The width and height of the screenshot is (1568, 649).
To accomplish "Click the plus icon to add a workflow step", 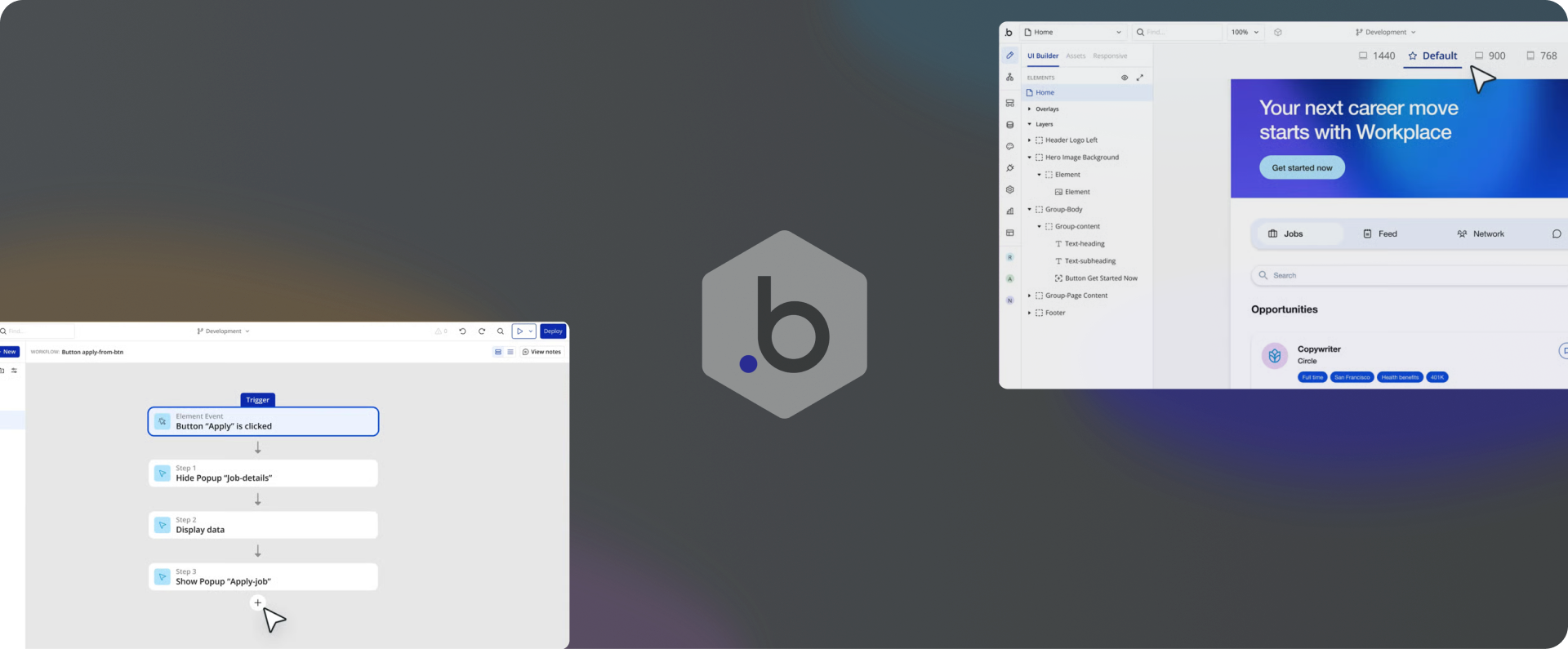I will (258, 602).
